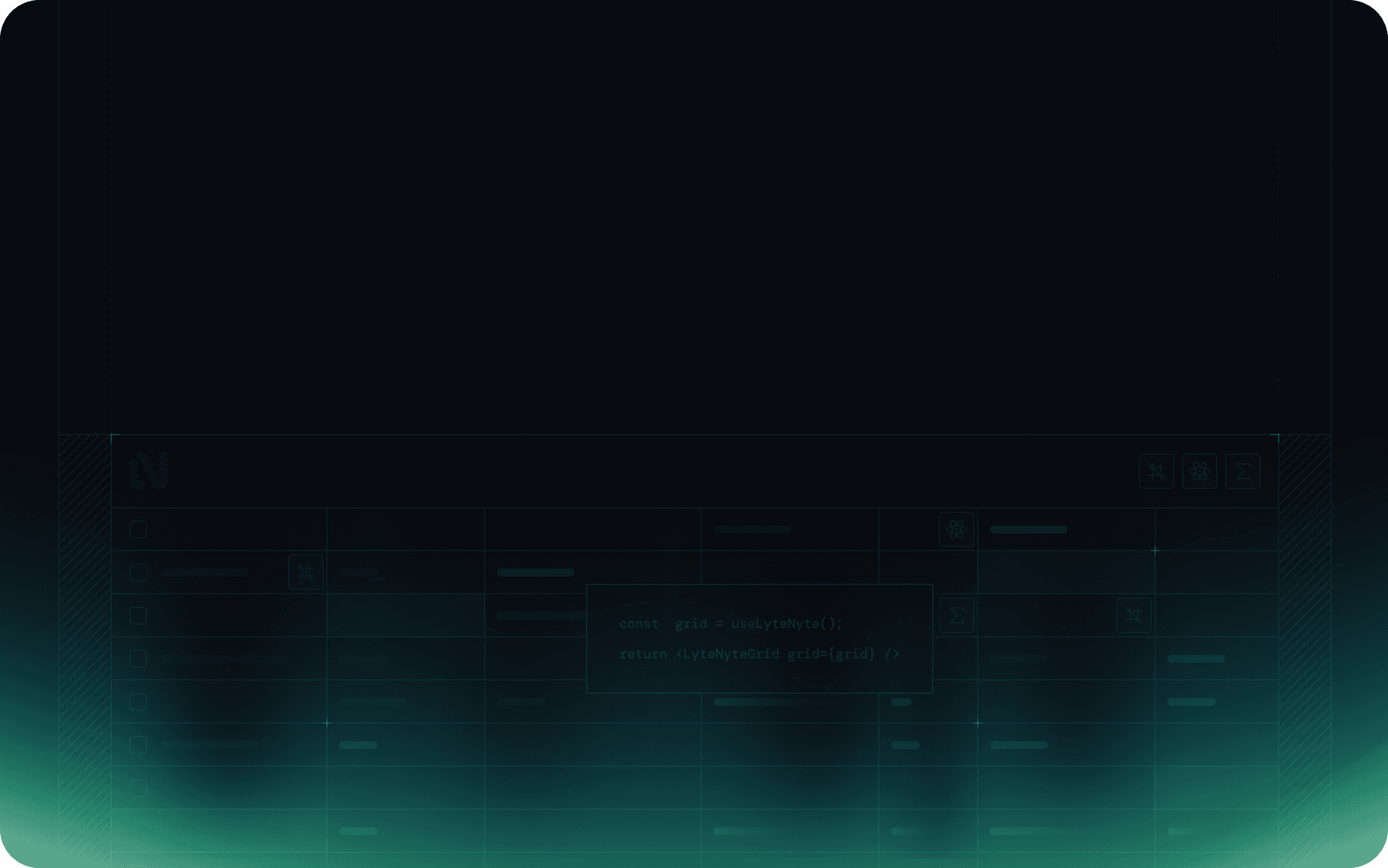Click the sigma icon inside the third grid row
This screenshot has width=1388, height=868.
pyautogui.click(x=956, y=615)
